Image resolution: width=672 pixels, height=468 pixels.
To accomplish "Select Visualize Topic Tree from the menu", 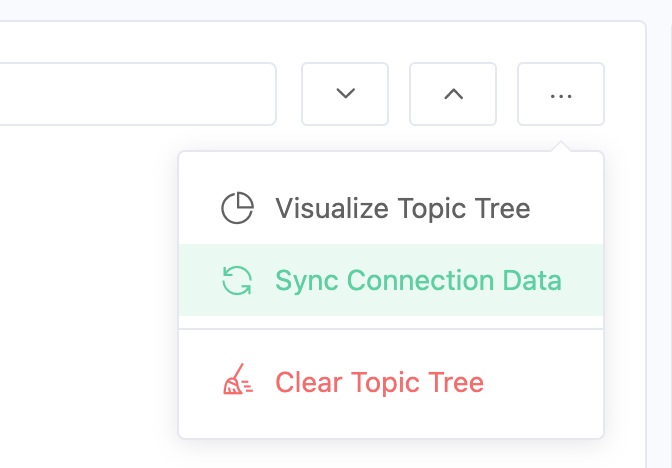I will (402, 208).
